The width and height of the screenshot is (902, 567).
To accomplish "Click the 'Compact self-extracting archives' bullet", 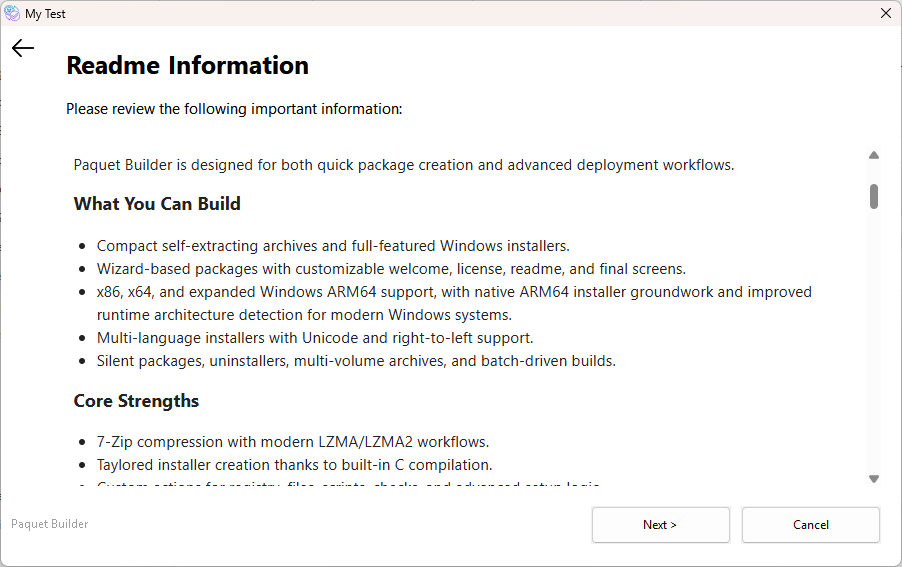I will pyautogui.click(x=333, y=246).
